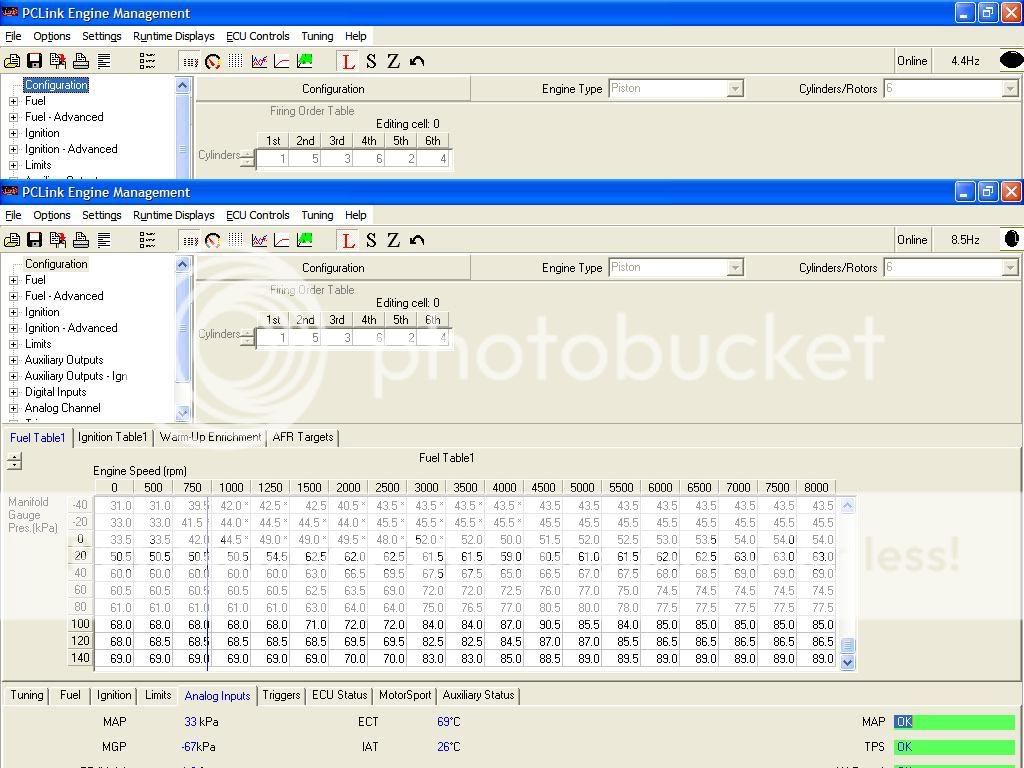Image resolution: width=1024 pixels, height=768 pixels.
Task: Open the Auxiliary Status tab
Action: pos(478,695)
